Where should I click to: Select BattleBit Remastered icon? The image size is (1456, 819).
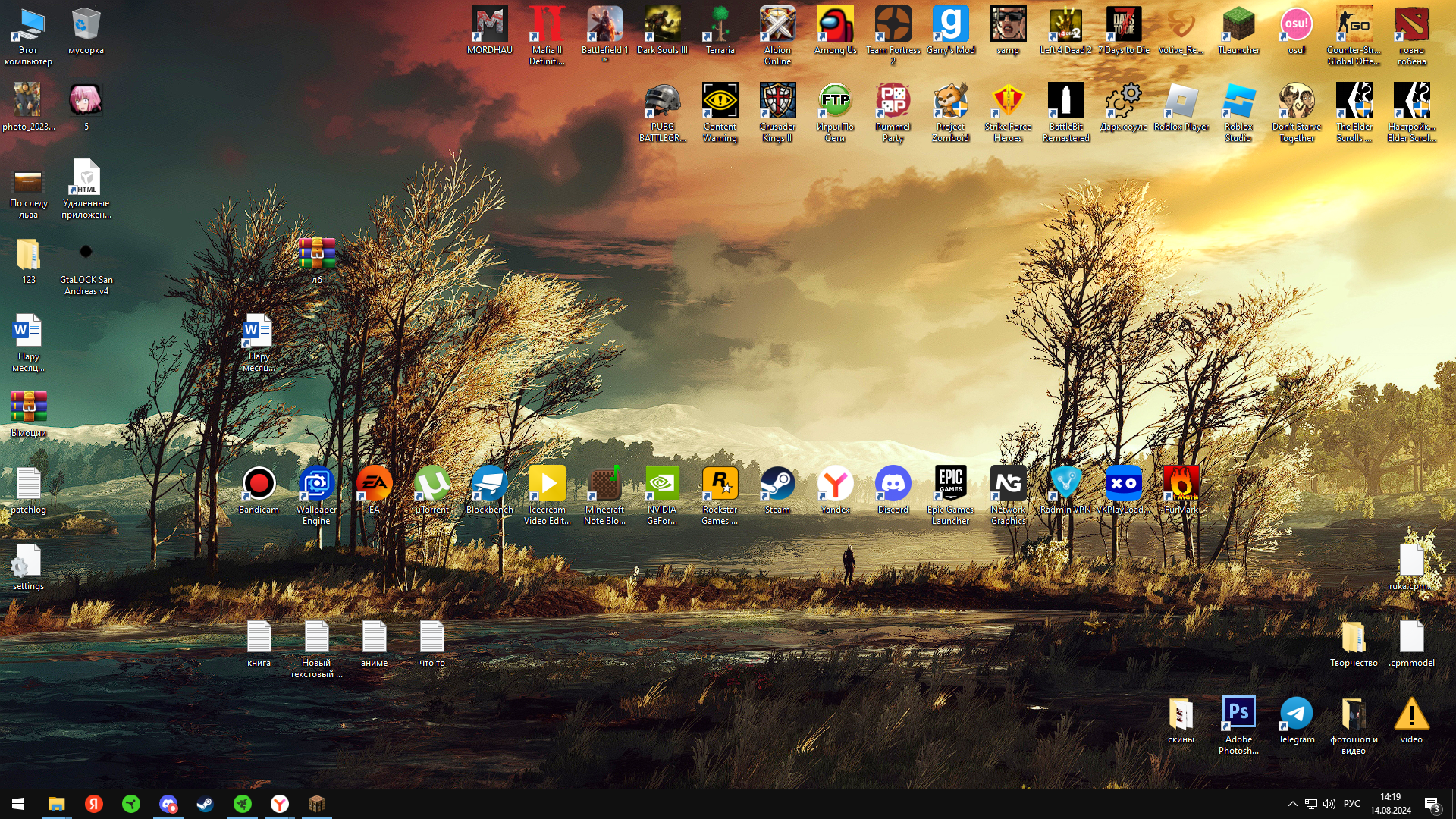coord(1065,113)
